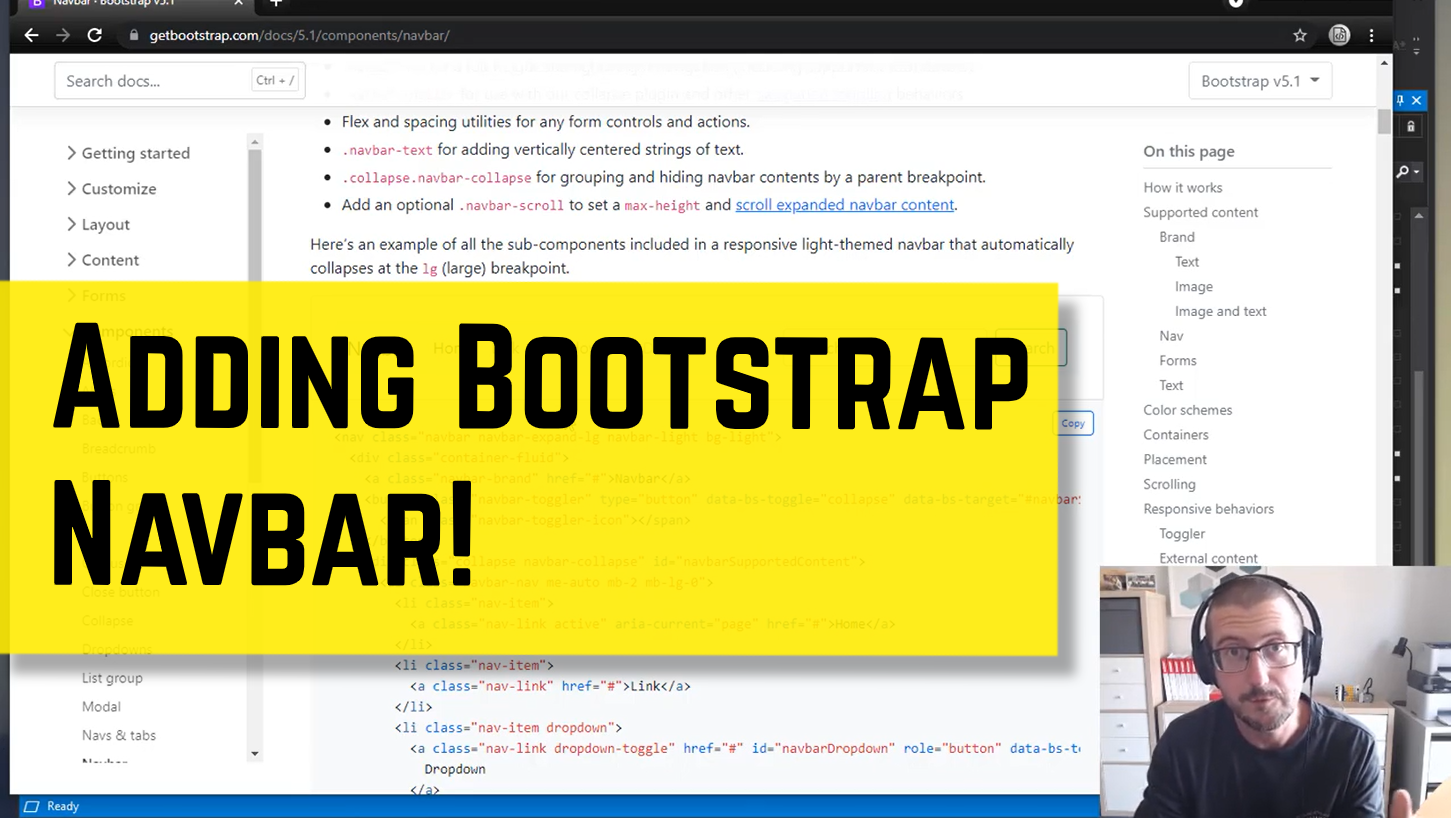Jump to Placement section
1451x818 pixels.
pos(1175,460)
